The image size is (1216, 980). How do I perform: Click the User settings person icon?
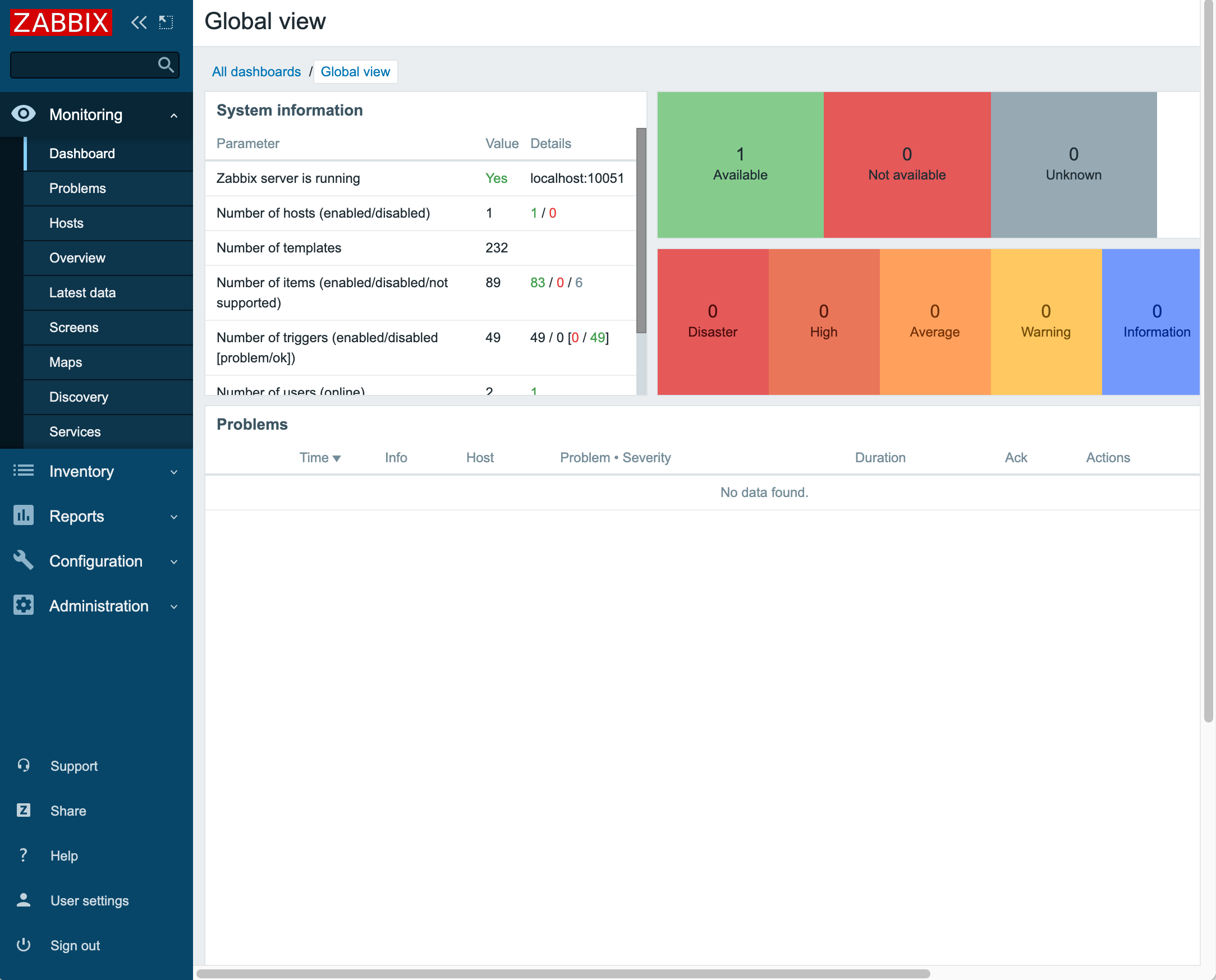click(24, 900)
